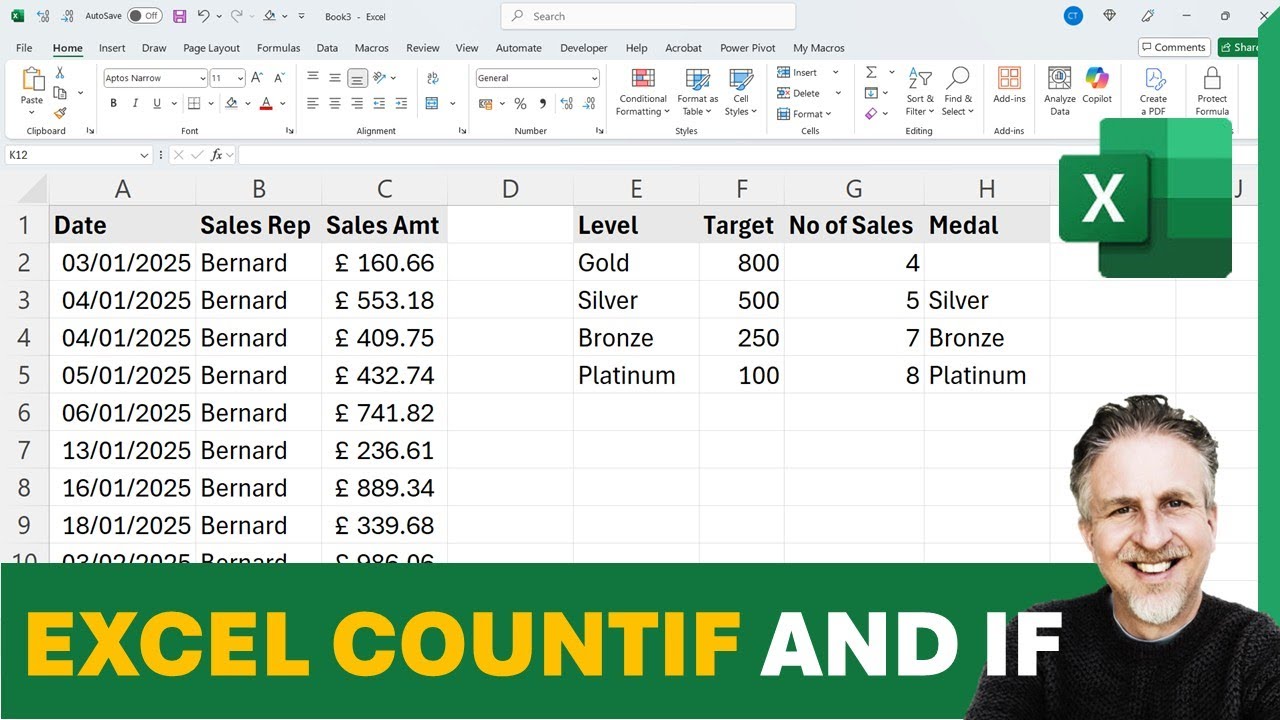Increase font size with the larger A icon
This screenshot has height=720, width=1280.
click(x=257, y=78)
